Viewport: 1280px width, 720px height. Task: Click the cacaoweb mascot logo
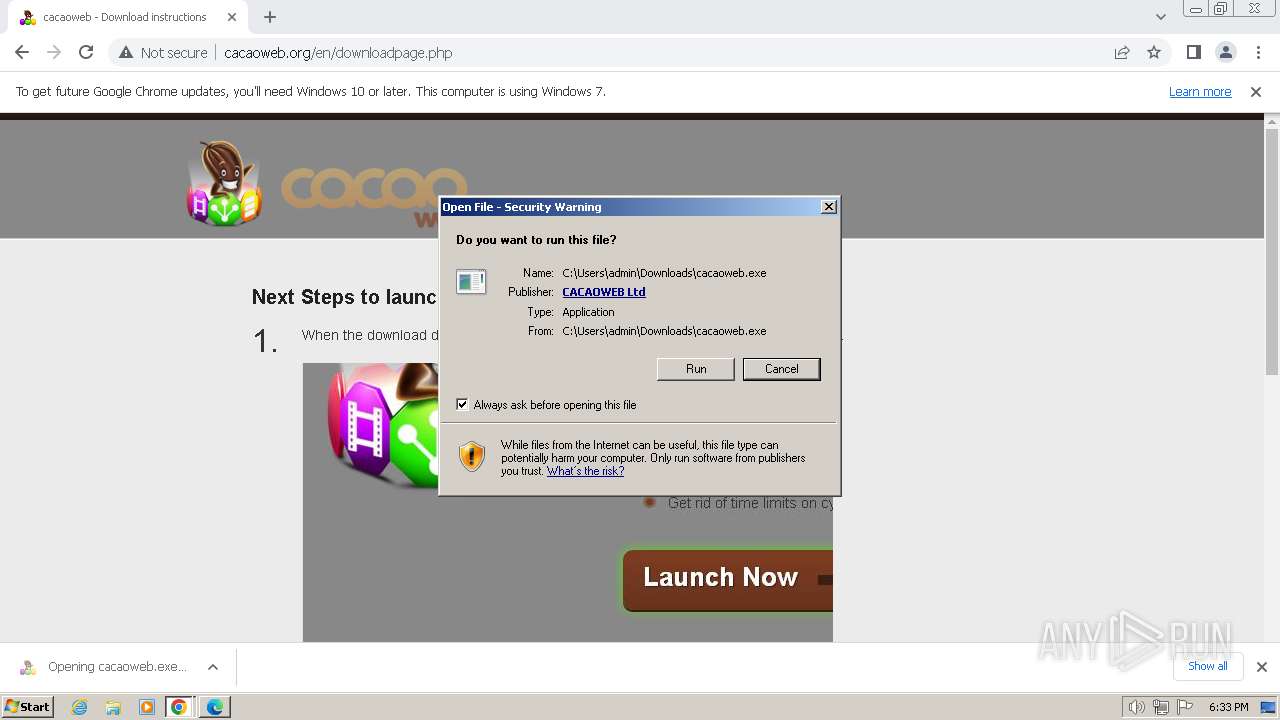[x=225, y=183]
